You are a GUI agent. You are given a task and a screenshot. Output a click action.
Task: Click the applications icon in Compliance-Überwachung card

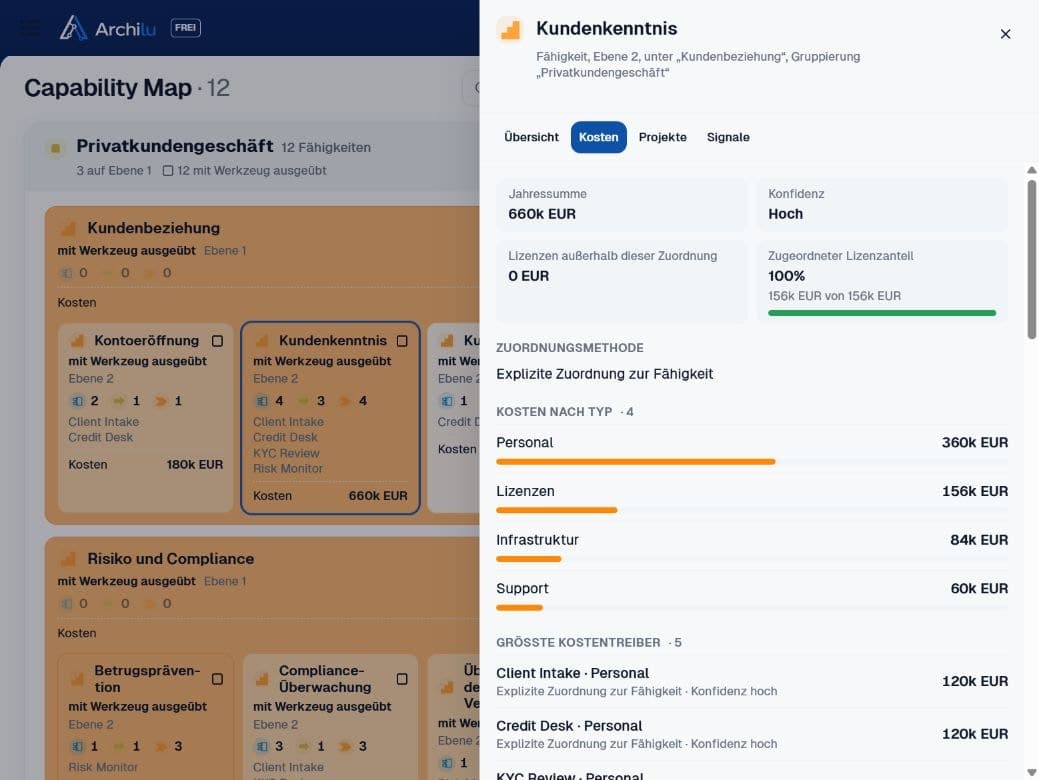click(262, 746)
